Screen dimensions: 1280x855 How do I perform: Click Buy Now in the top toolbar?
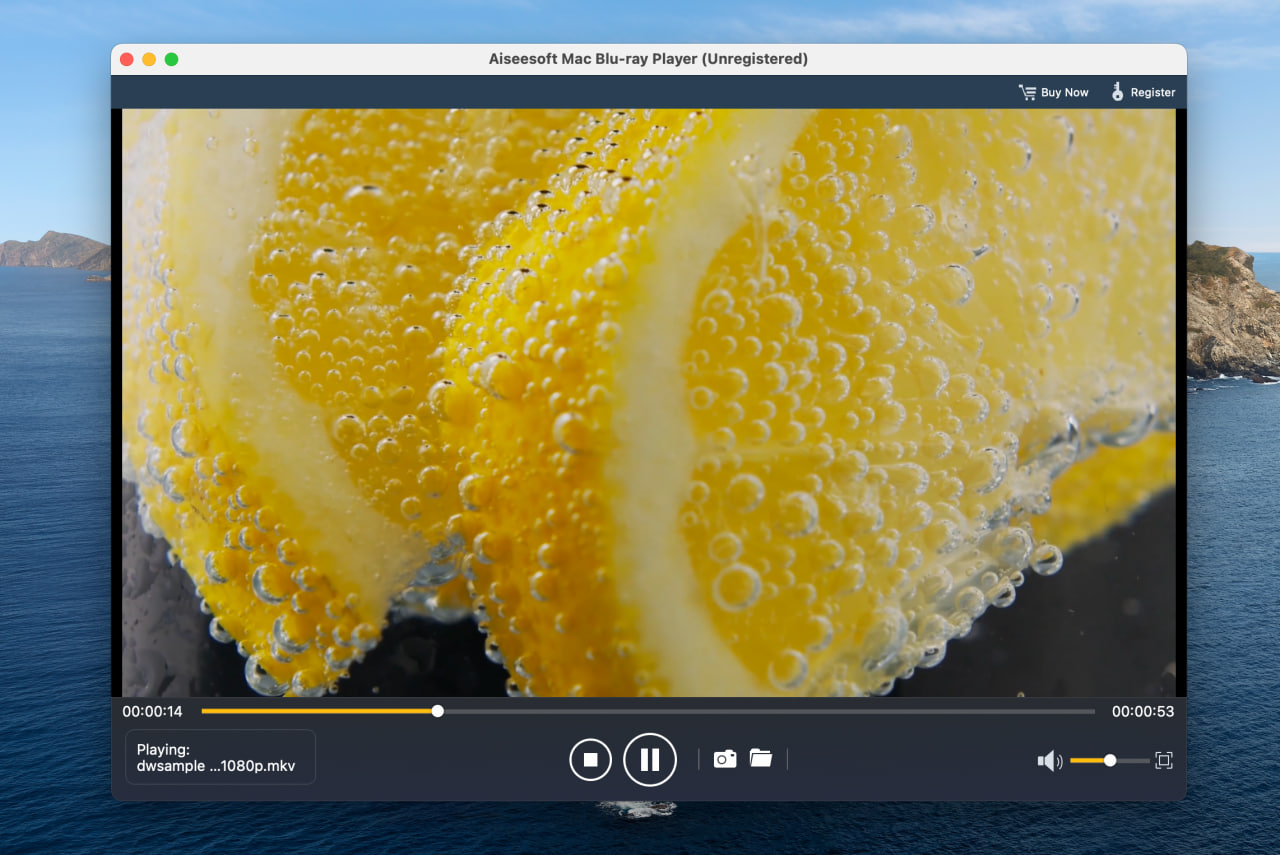click(1062, 91)
